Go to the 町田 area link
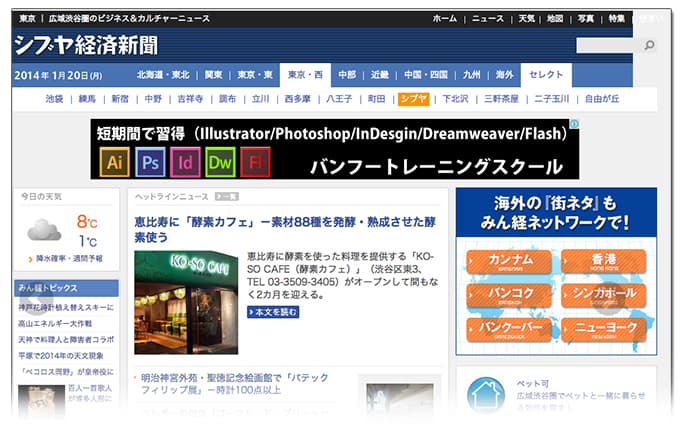The image size is (690, 444). point(376,99)
